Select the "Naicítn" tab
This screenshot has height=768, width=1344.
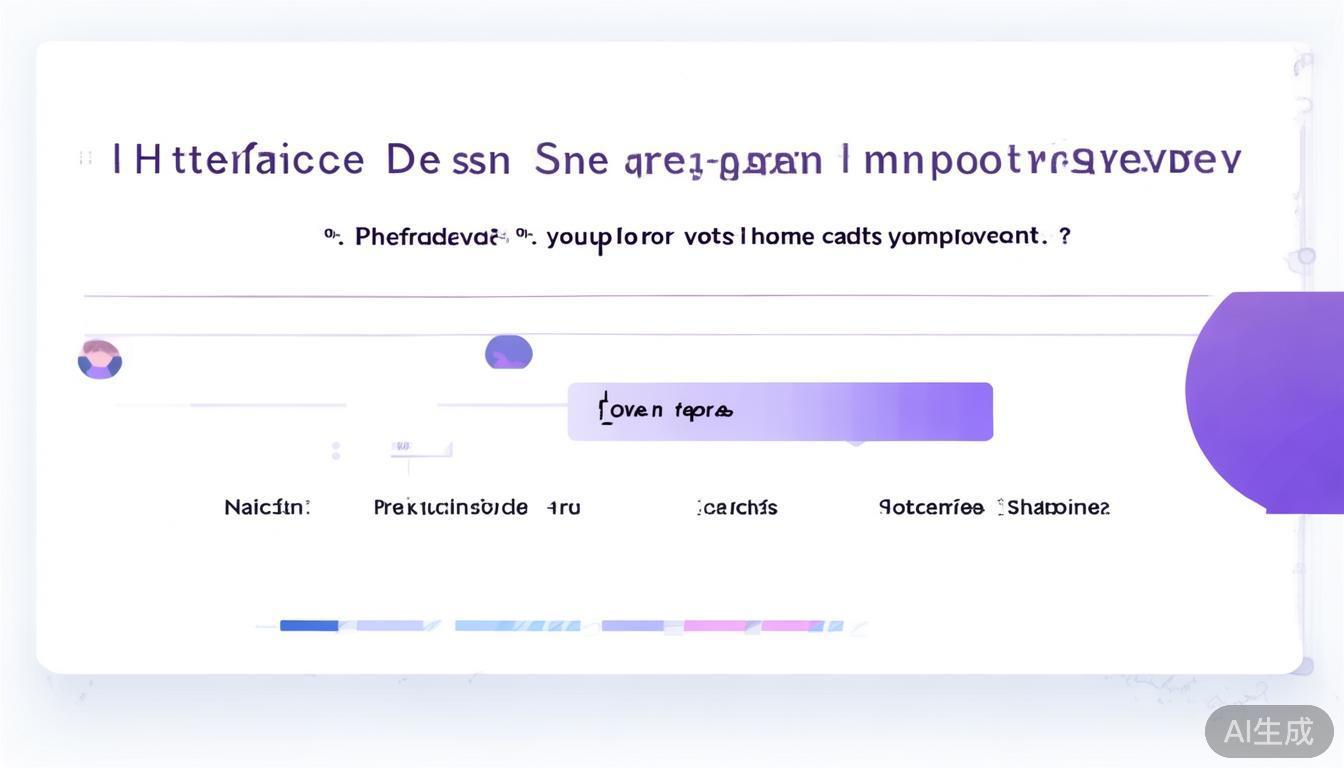point(267,507)
